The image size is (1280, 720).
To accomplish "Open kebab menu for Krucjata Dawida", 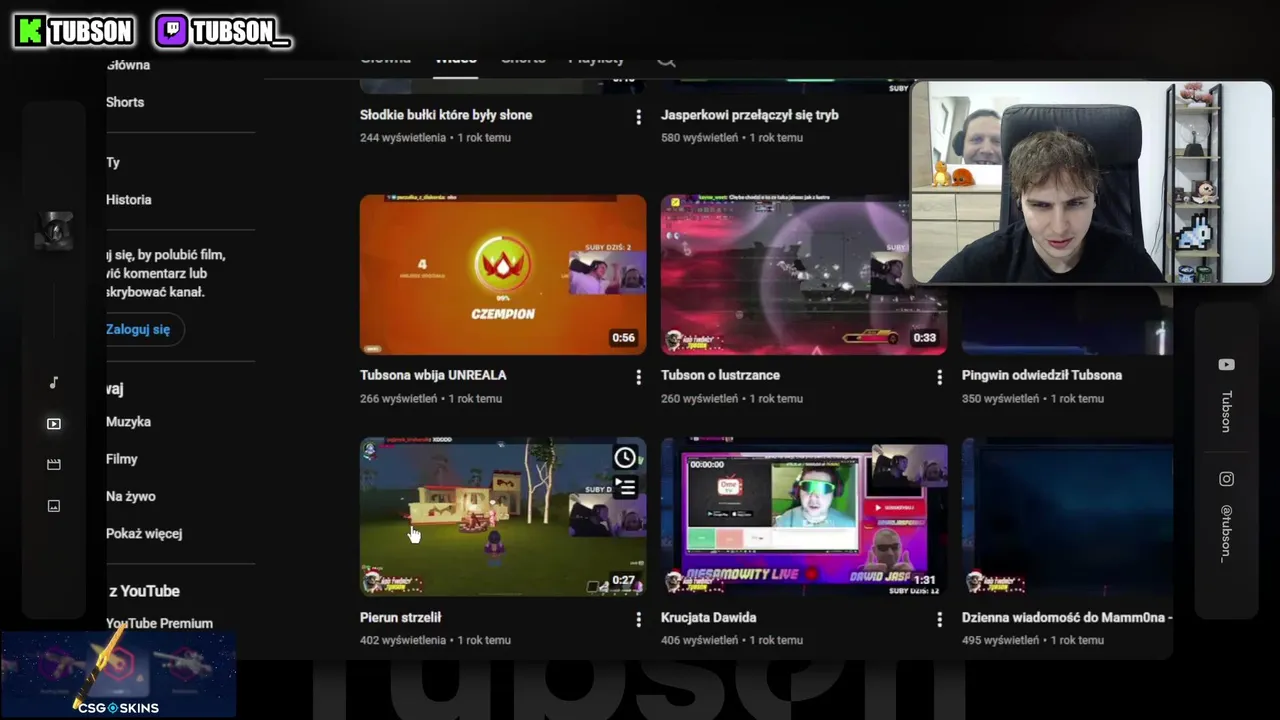I will click(939, 620).
